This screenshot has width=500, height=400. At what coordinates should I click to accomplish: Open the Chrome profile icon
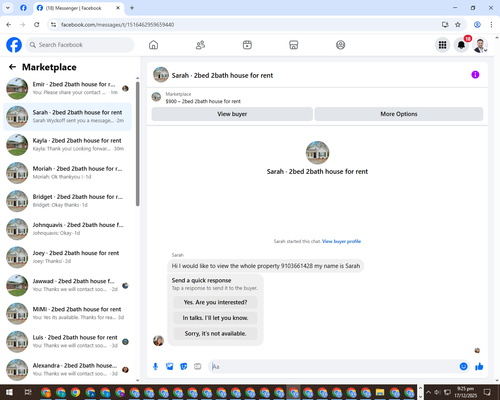477,25
